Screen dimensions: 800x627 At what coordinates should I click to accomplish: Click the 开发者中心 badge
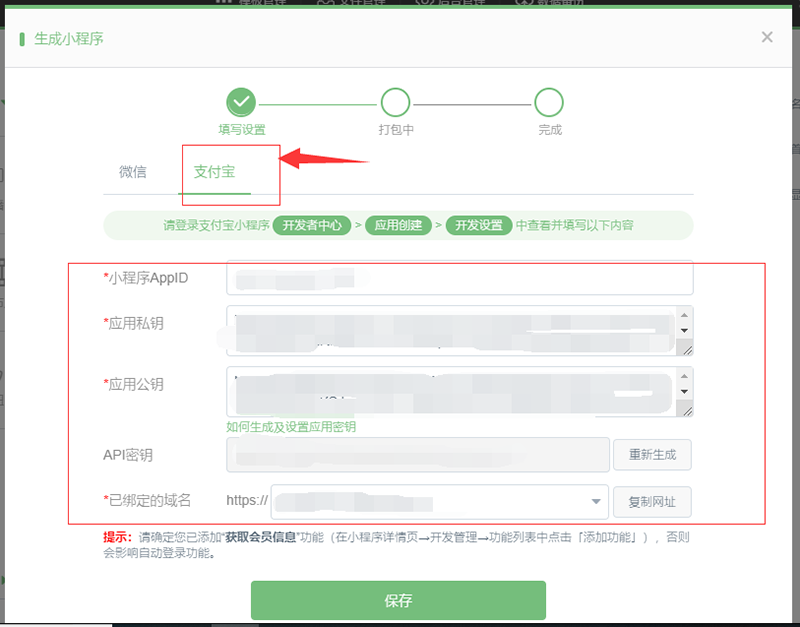coord(310,225)
